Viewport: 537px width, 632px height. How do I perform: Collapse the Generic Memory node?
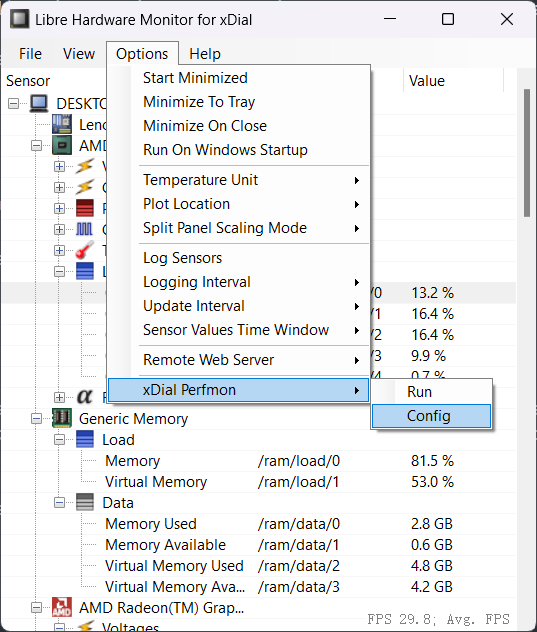pos(36,419)
